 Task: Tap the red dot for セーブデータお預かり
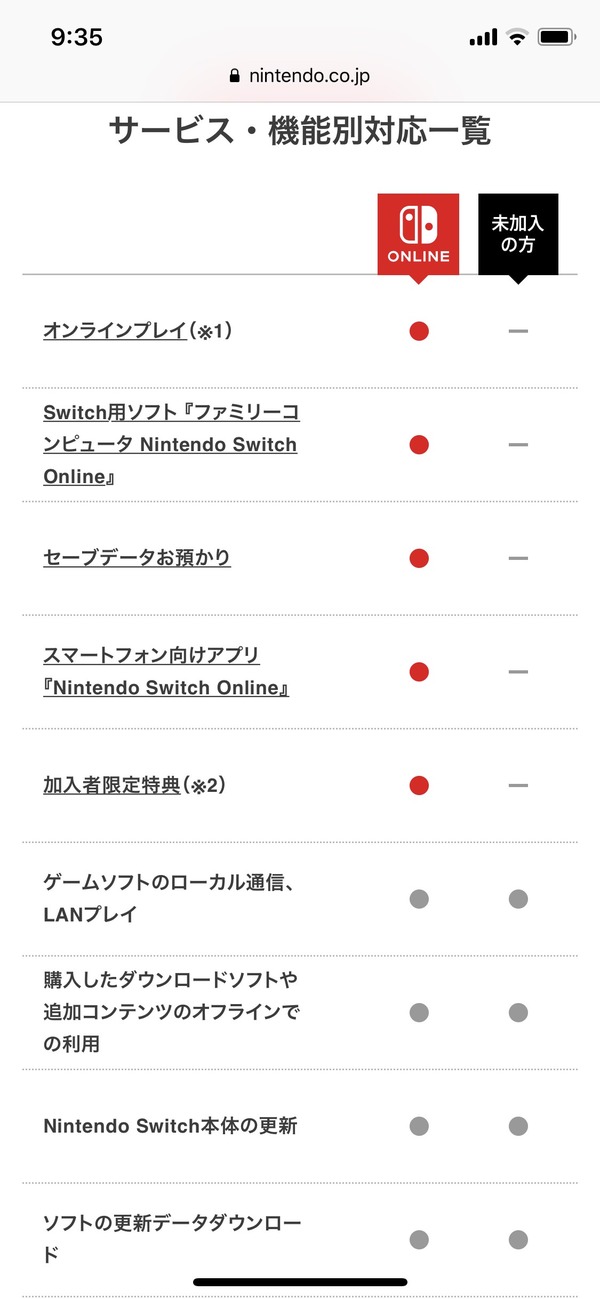coord(419,558)
